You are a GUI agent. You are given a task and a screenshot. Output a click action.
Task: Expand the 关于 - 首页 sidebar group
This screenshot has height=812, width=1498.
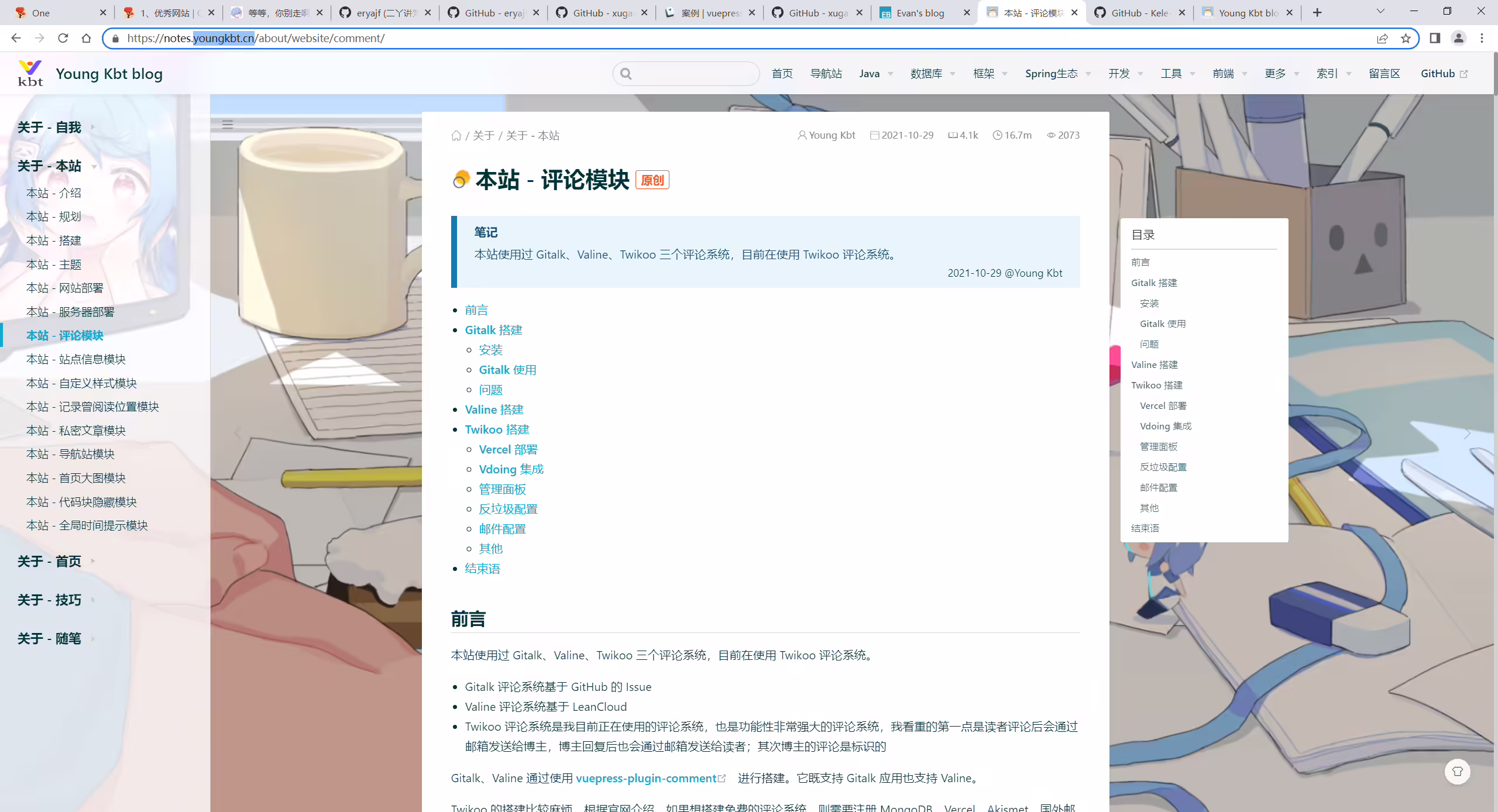56,562
